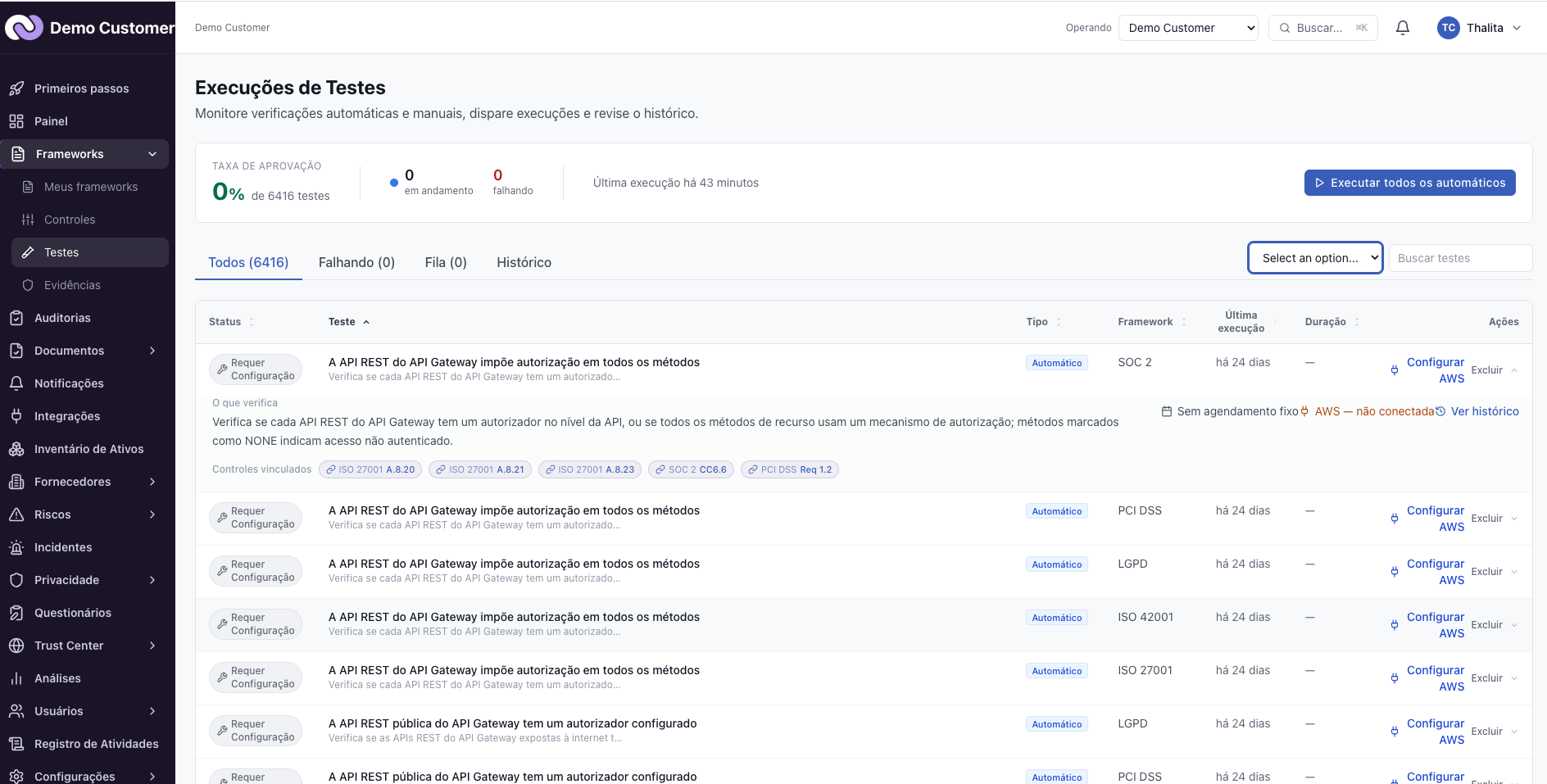Click the Análises chart icon
This screenshot has height=784, width=1547.
16,678
